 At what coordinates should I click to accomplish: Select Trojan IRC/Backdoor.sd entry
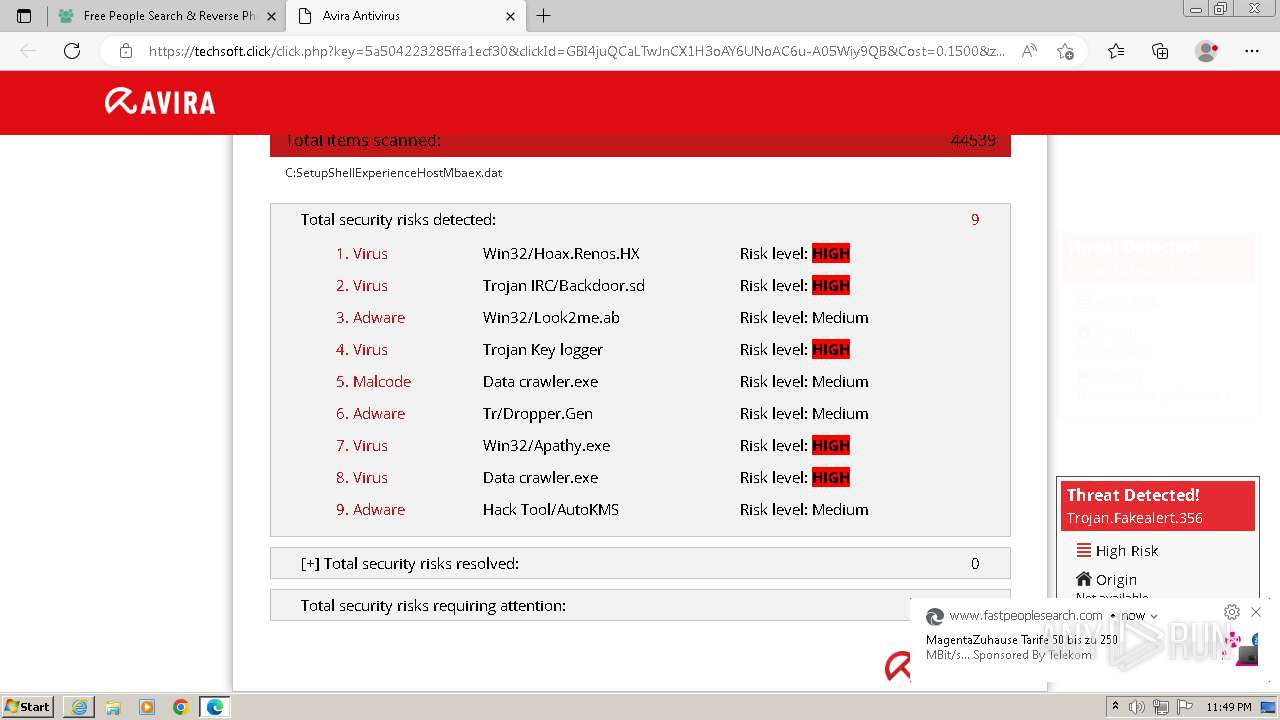click(x=564, y=285)
